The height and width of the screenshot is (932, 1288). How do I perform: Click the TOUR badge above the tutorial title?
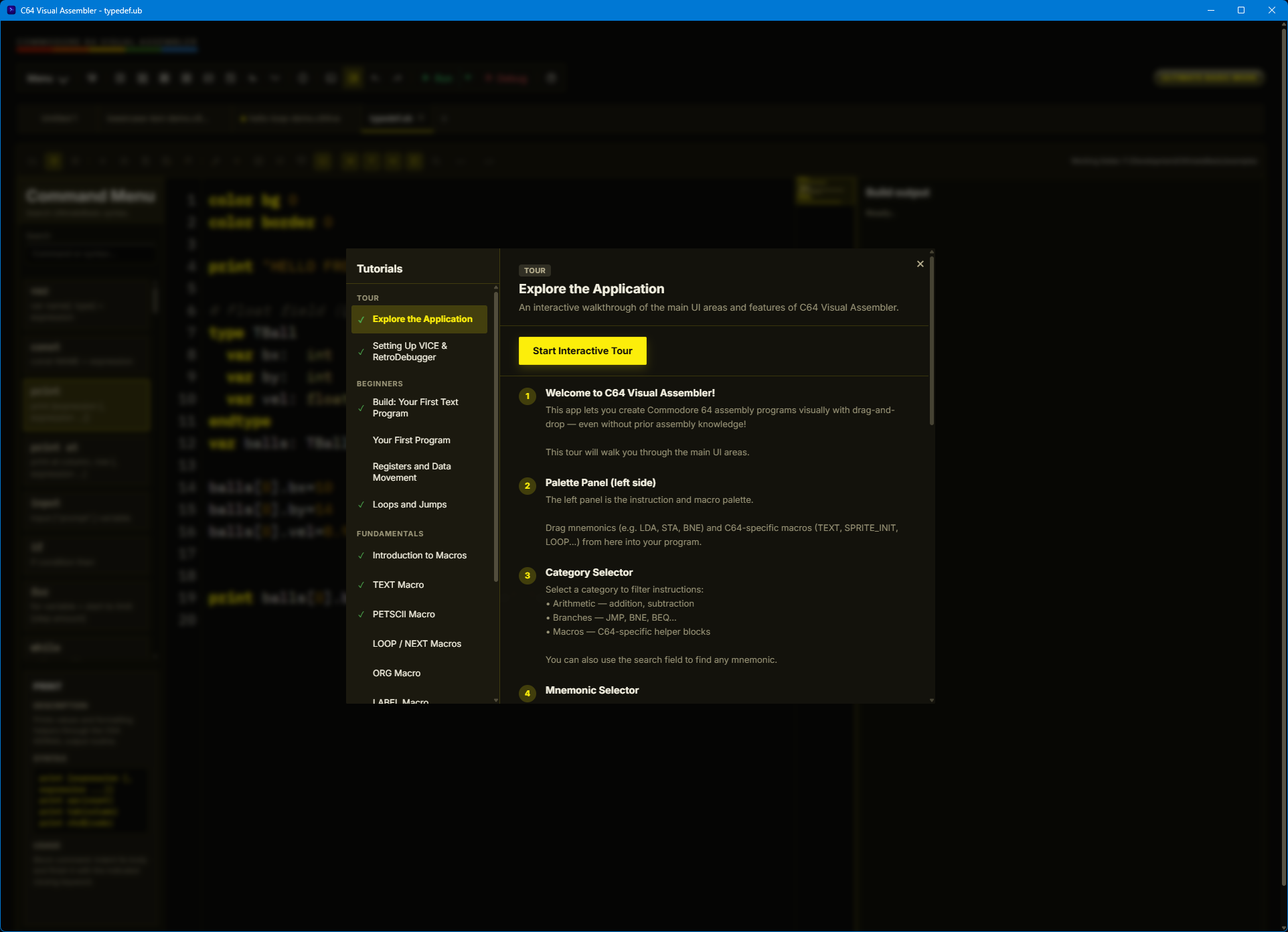click(535, 270)
